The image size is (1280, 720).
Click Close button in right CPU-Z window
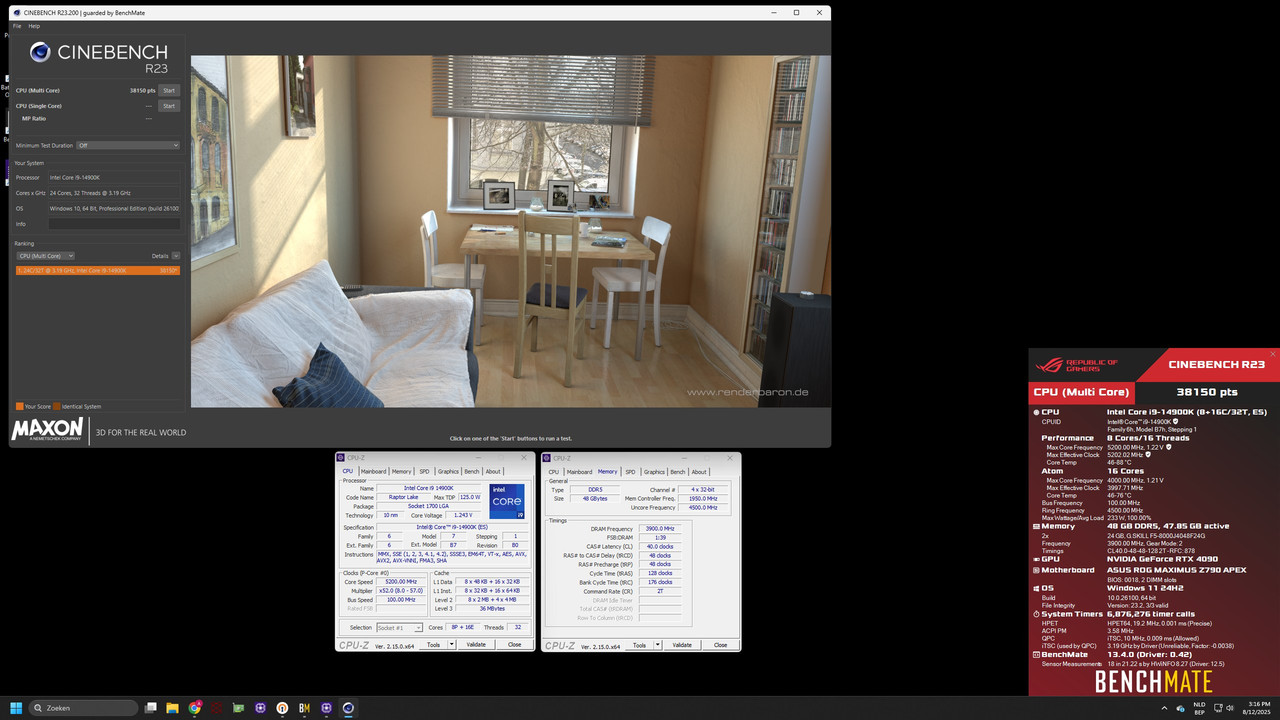click(x=720, y=645)
